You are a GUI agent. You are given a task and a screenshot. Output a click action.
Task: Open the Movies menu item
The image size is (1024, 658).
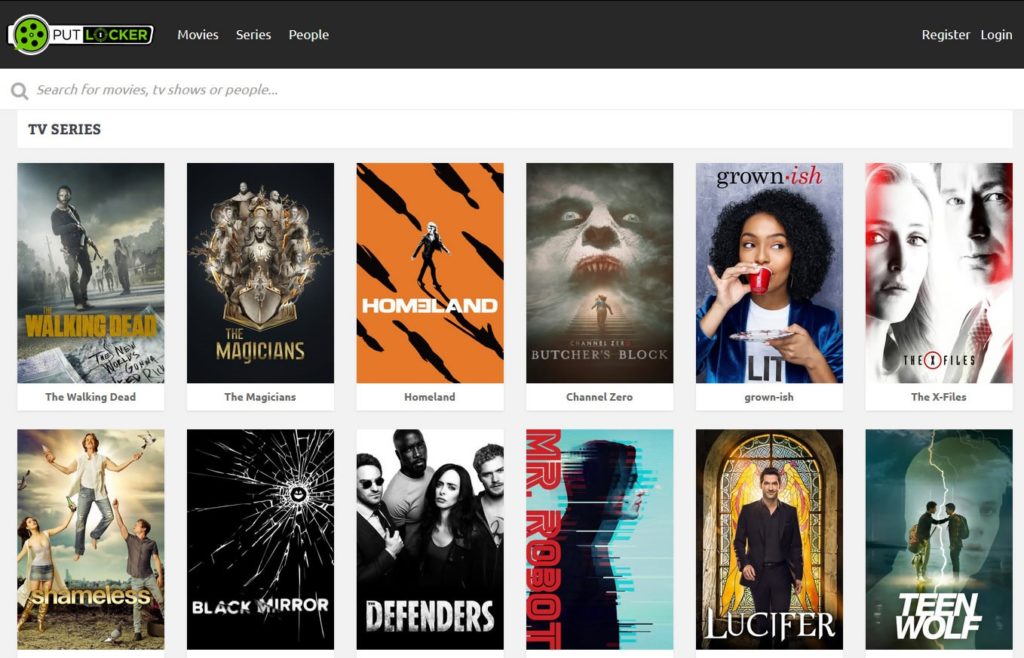pyautogui.click(x=198, y=35)
